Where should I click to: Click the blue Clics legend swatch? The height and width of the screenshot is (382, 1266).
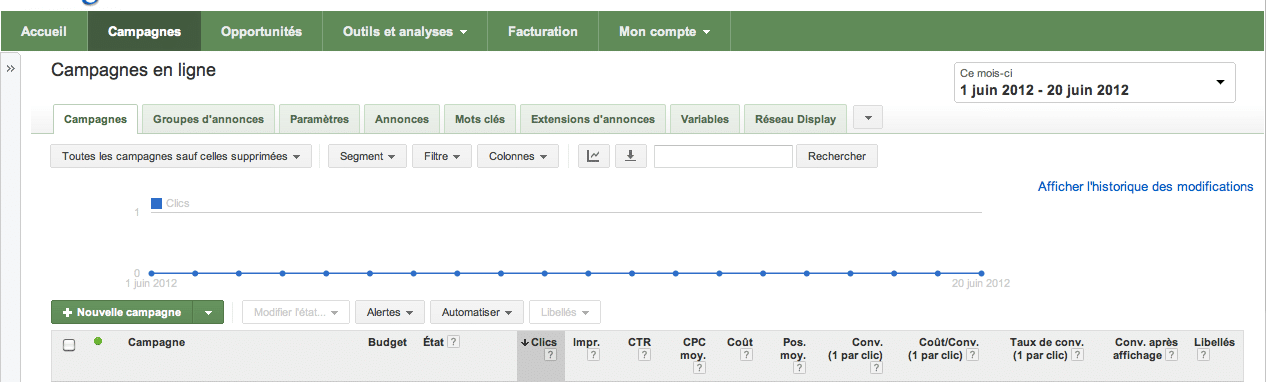pos(156,203)
